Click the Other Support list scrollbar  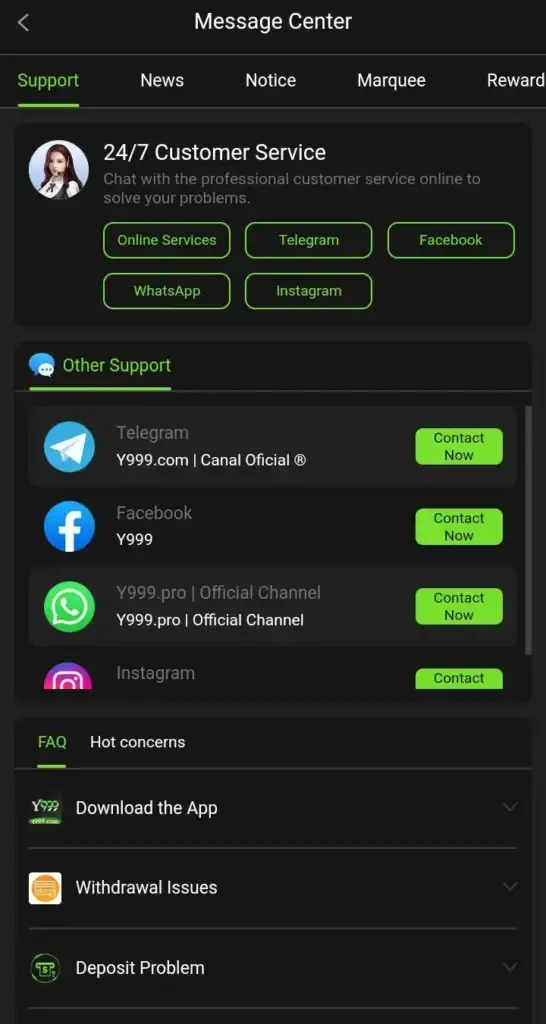pos(528,530)
